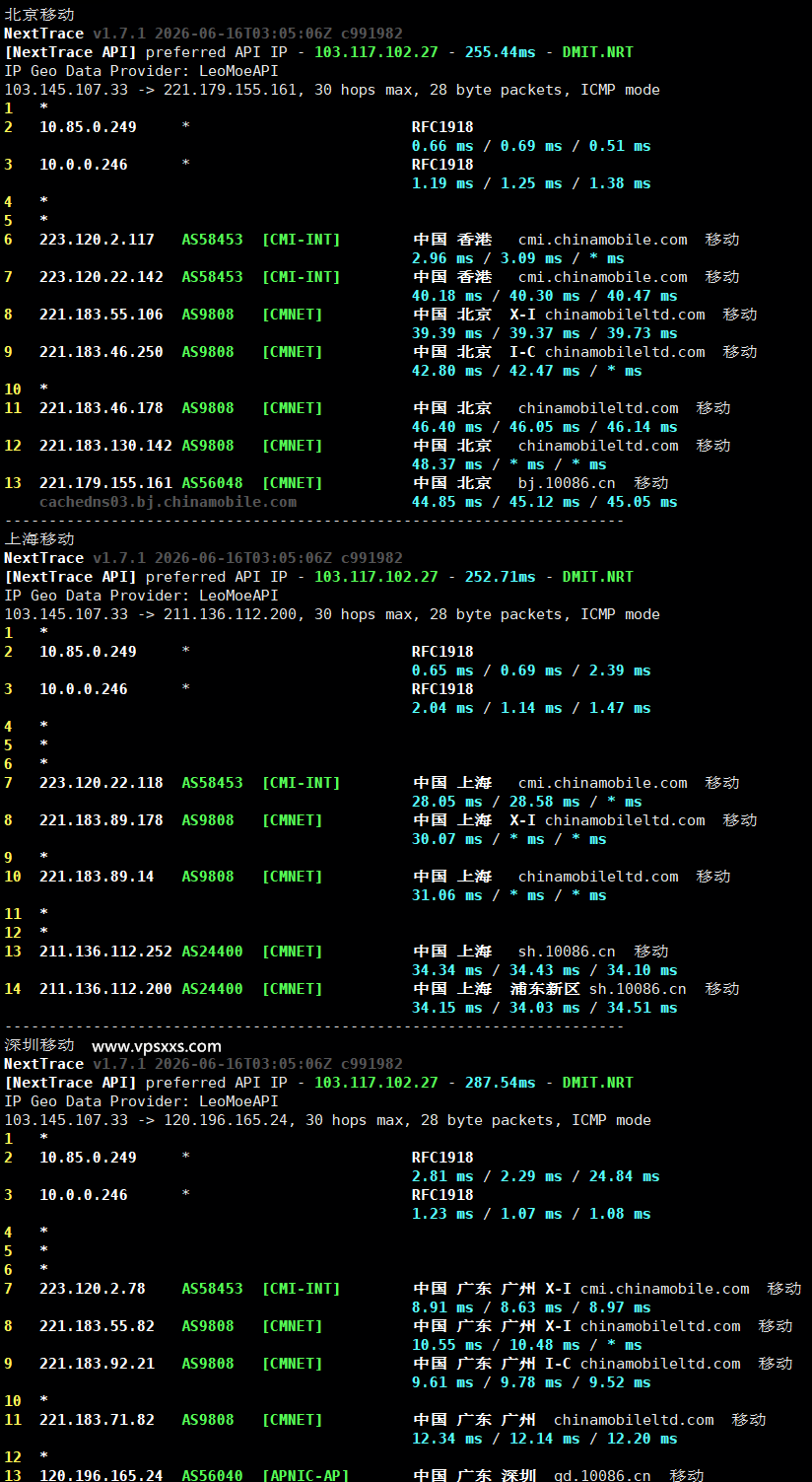Click the API latency value "287.54ms"
The height and width of the screenshot is (1482, 812).
point(500,1083)
